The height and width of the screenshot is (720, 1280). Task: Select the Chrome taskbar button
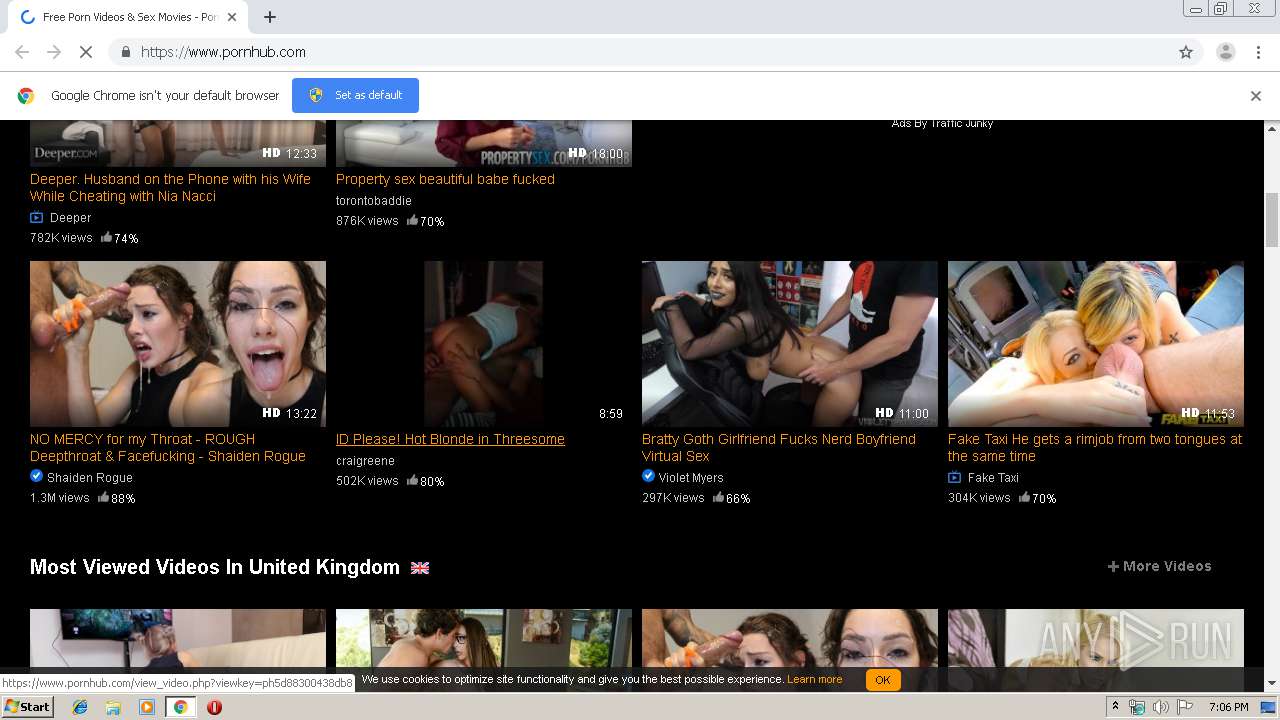click(x=180, y=707)
